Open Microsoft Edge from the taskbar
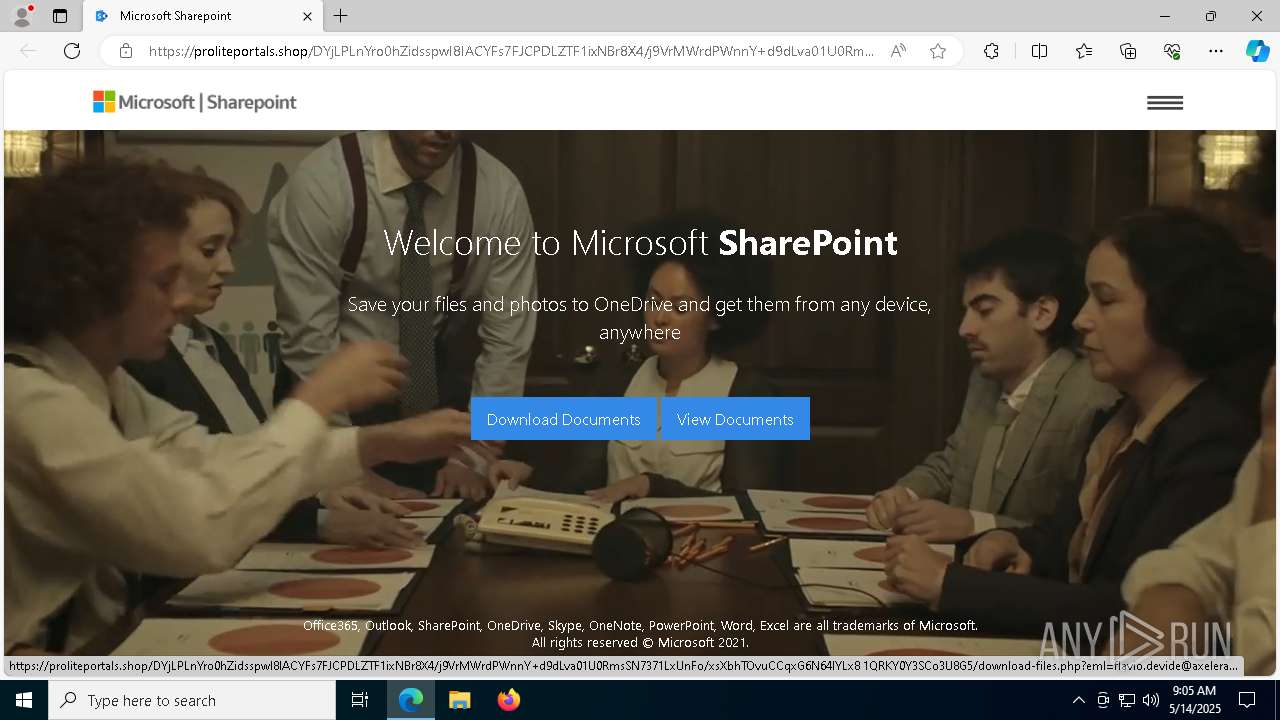Image resolution: width=1280 pixels, height=720 pixels. coord(411,700)
